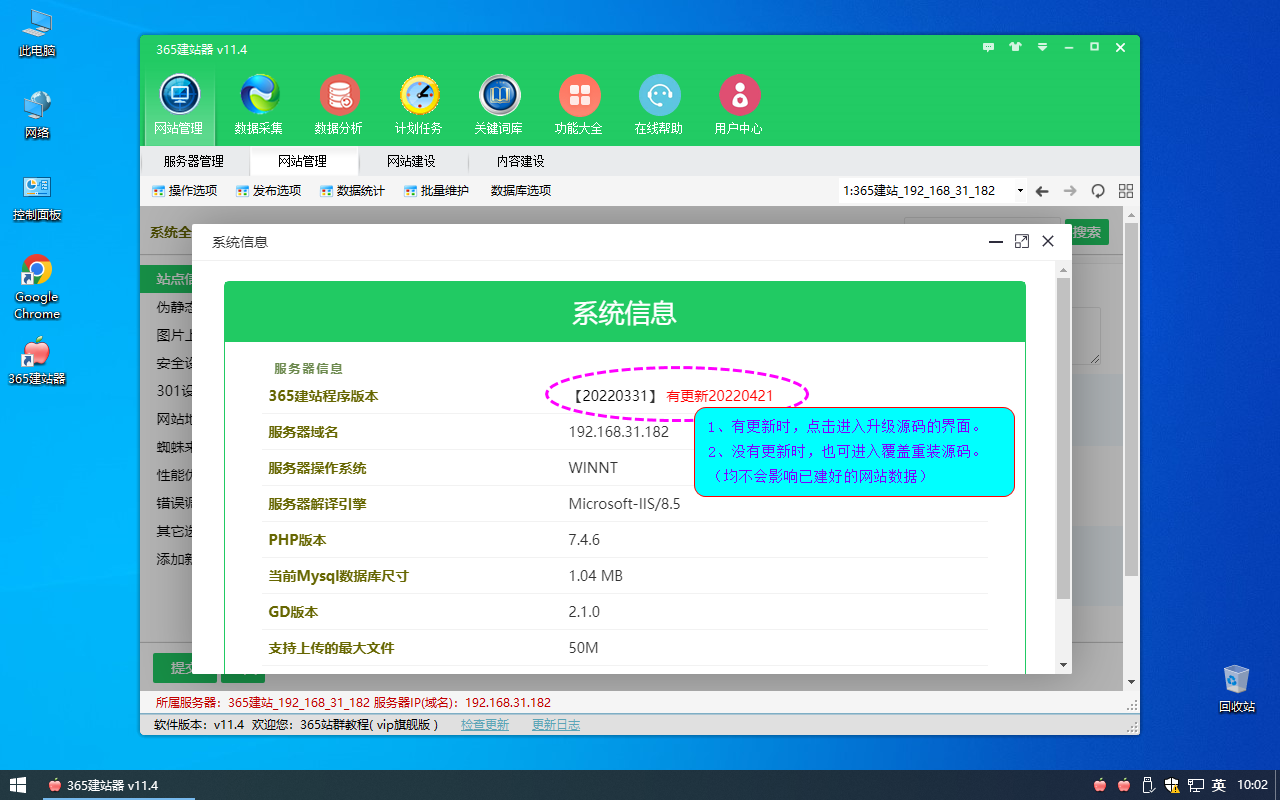Viewport: 1280px width, 800px height.
Task: Open 控制面板 desktop icon
Action: tap(37, 197)
